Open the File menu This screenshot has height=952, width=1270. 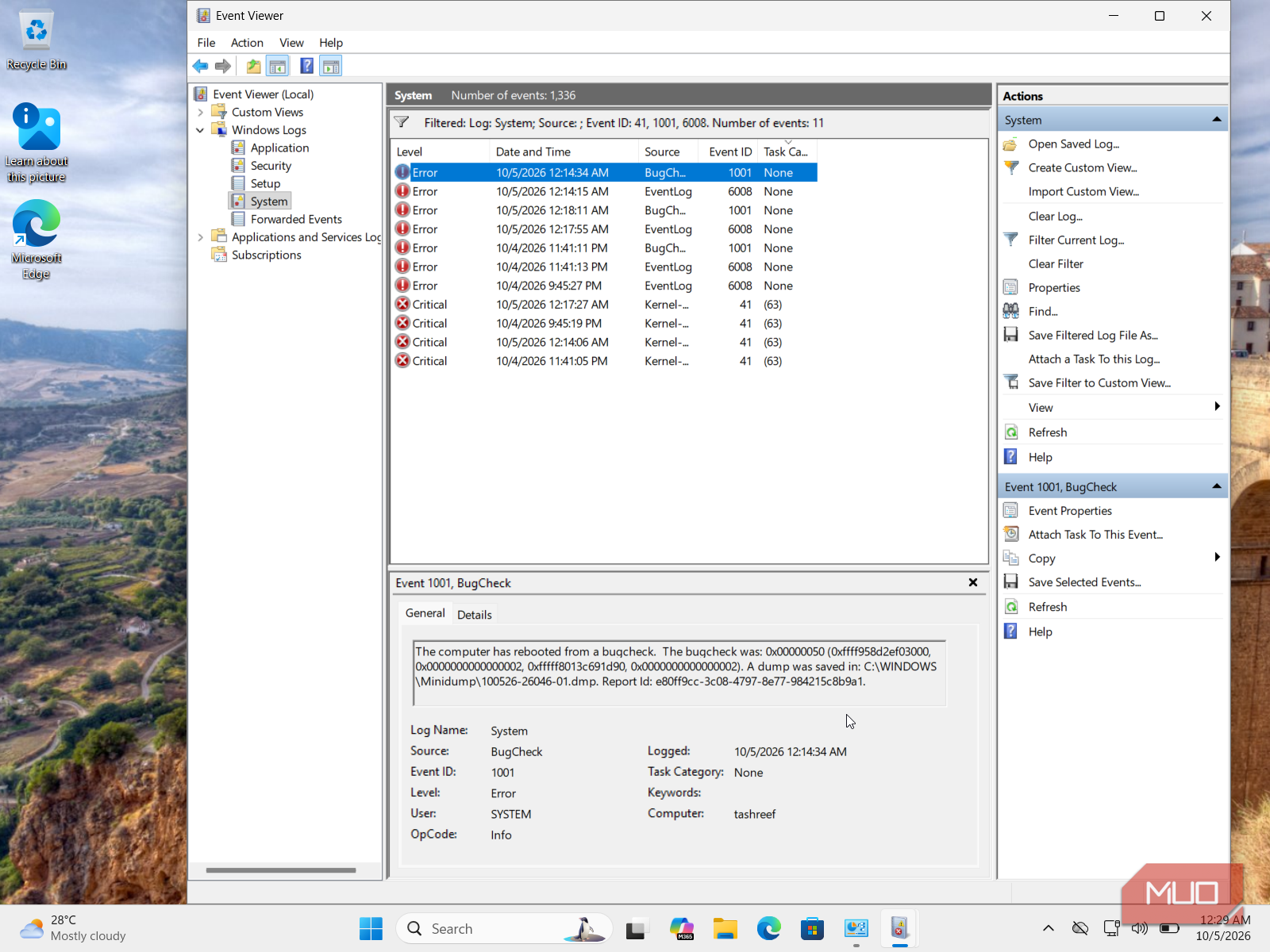[x=206, y=43]
